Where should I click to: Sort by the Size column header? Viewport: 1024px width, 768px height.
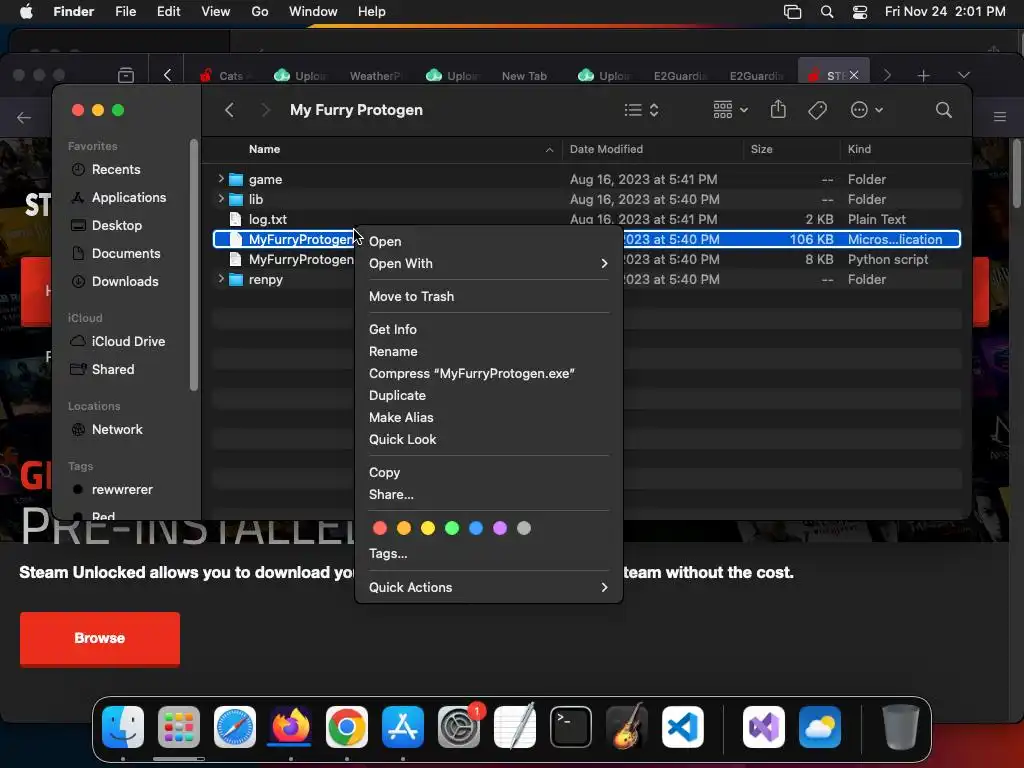tap(761, 149)
